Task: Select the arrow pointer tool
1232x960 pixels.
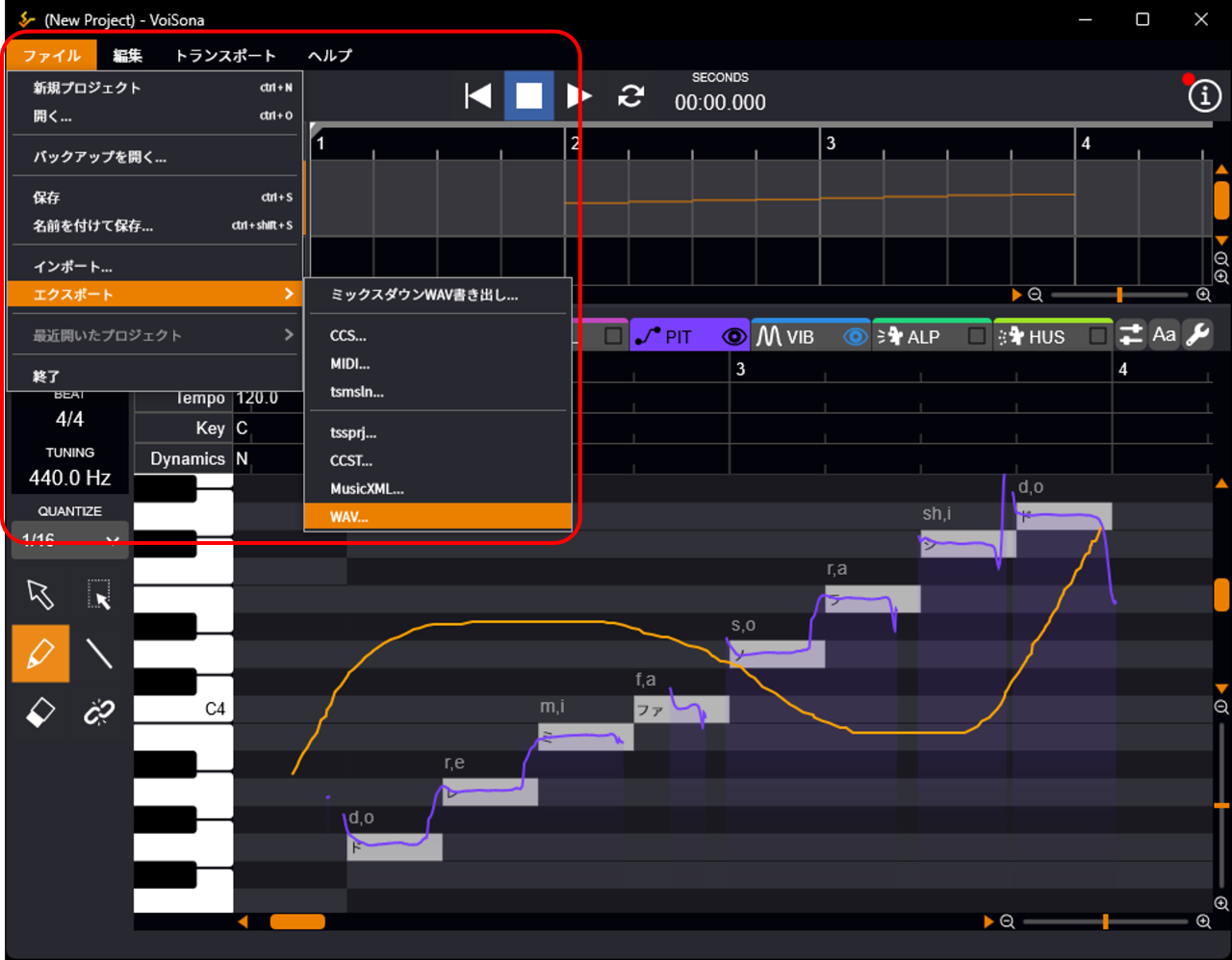Action: pyautogui.click(x=40, y=595)
